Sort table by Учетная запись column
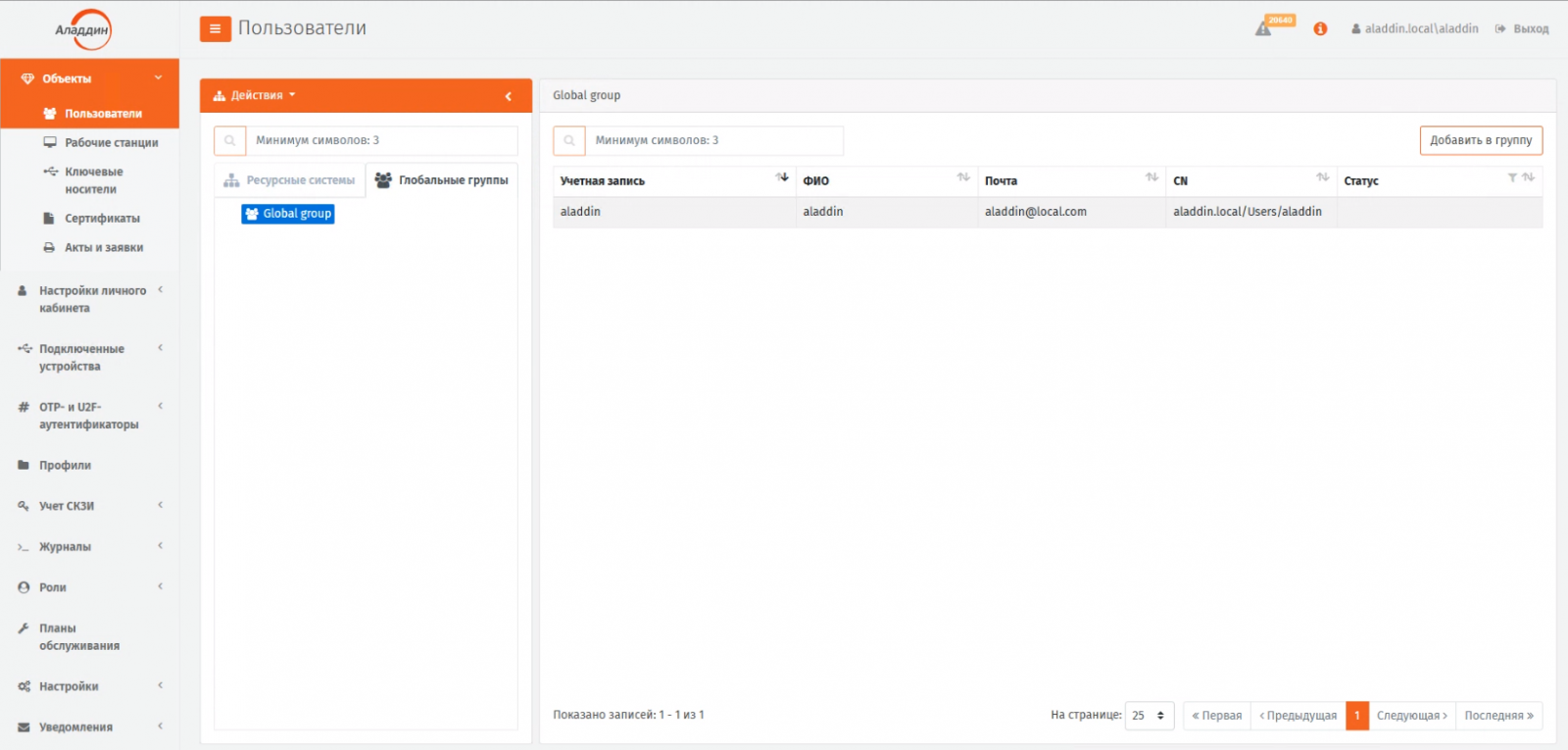Image resolution: width=1568 pixels, height=750 pixels. [x=782, y=177]
